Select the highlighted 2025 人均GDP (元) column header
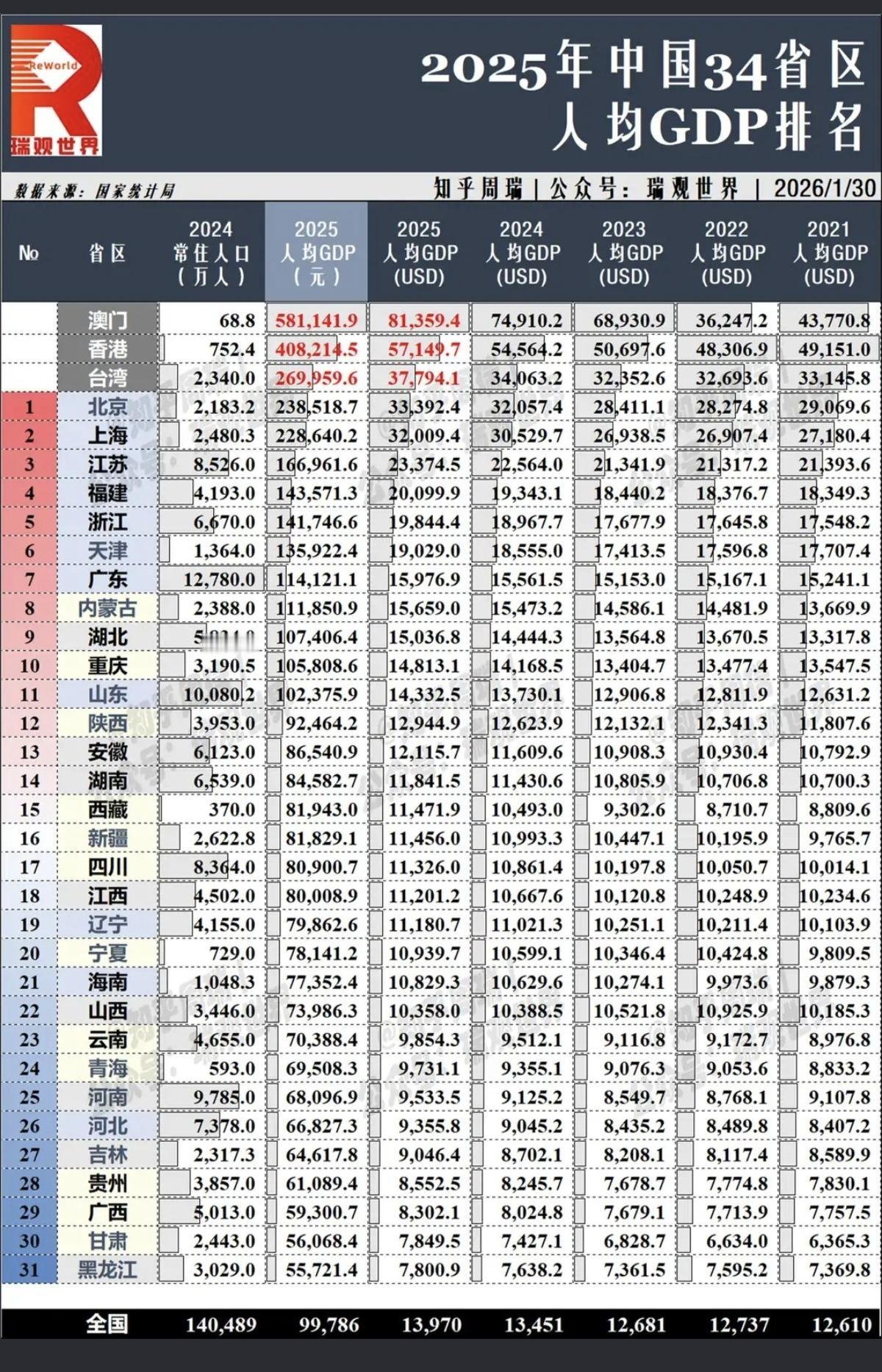 317,252
